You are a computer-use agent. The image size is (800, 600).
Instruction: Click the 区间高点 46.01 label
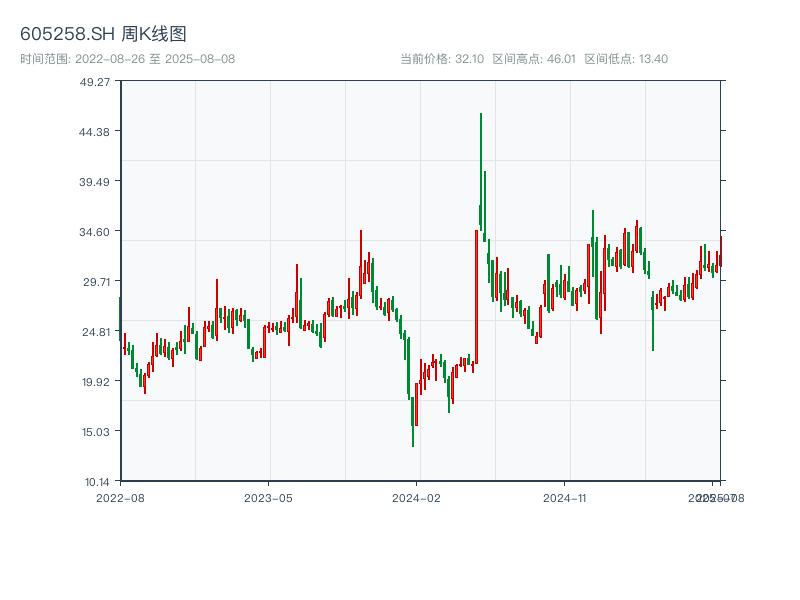point(534,59)
